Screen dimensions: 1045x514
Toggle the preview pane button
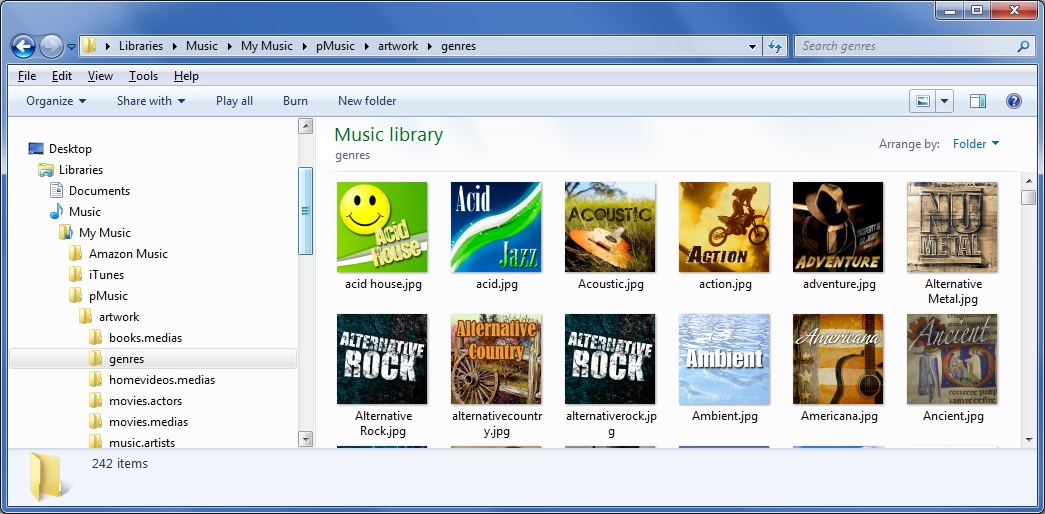(x=978, y=101)
